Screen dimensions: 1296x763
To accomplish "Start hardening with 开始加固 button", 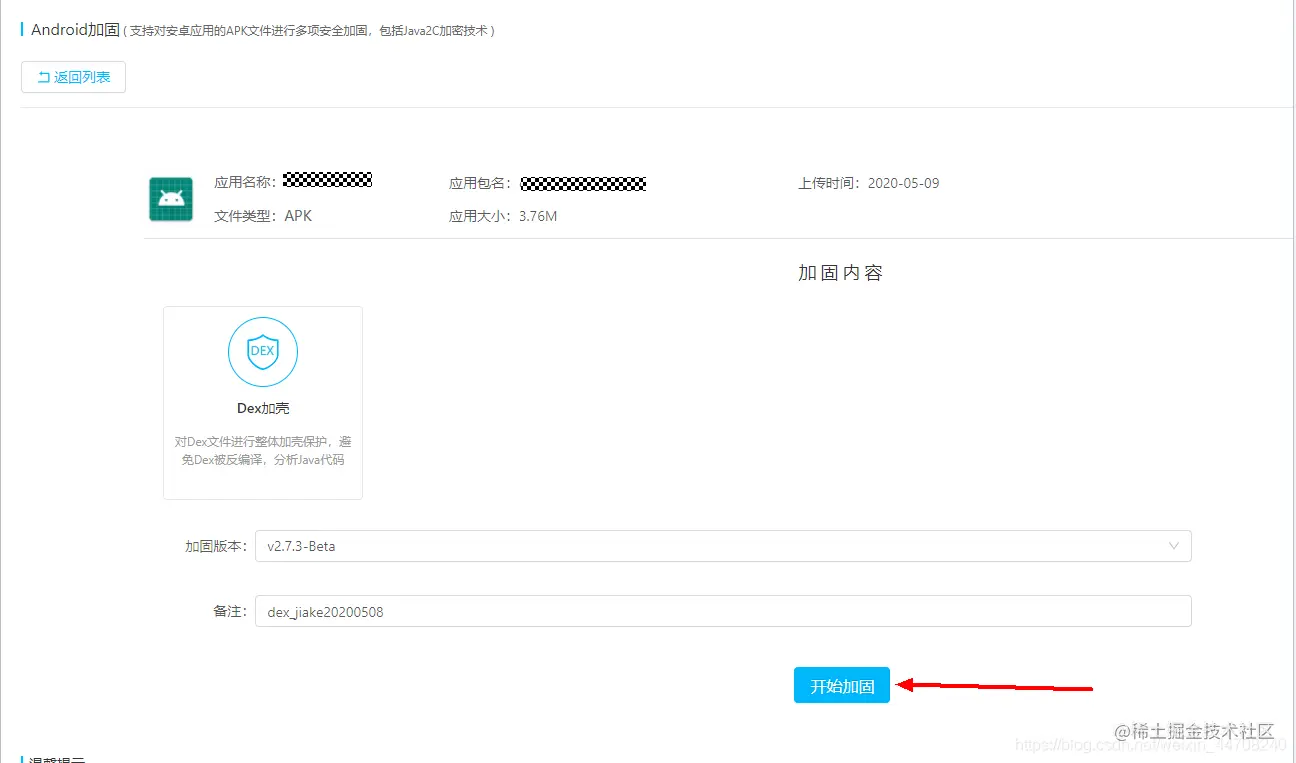I will (842, 686).
